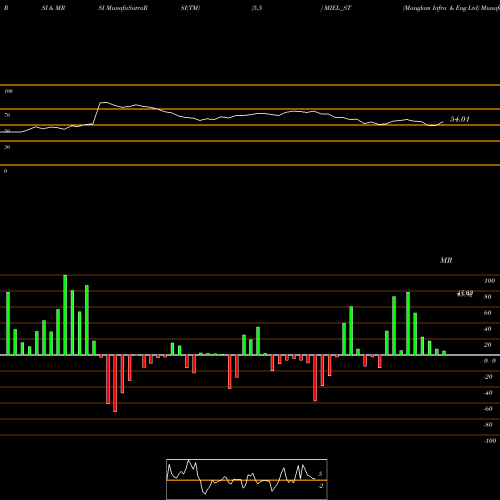Click the MR current value label near 80
This screenshot has width=500, height=500.
point(465,294)
